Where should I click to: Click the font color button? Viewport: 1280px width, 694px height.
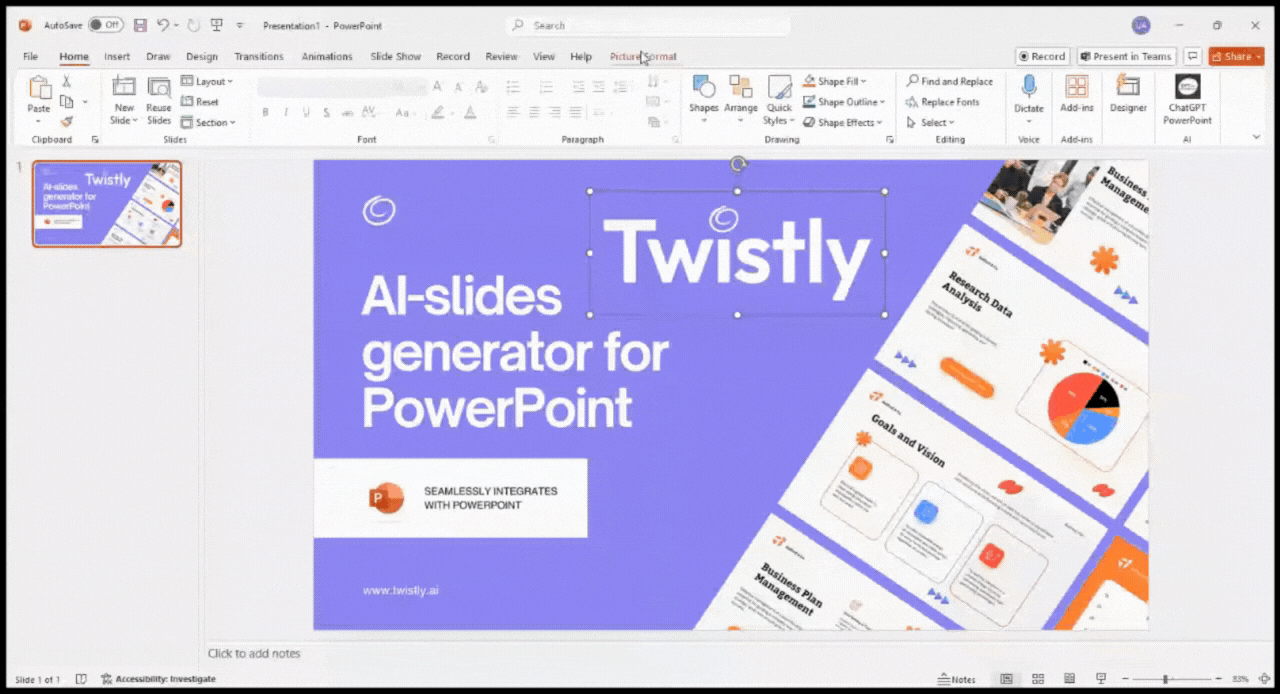(x=469, y=112)
